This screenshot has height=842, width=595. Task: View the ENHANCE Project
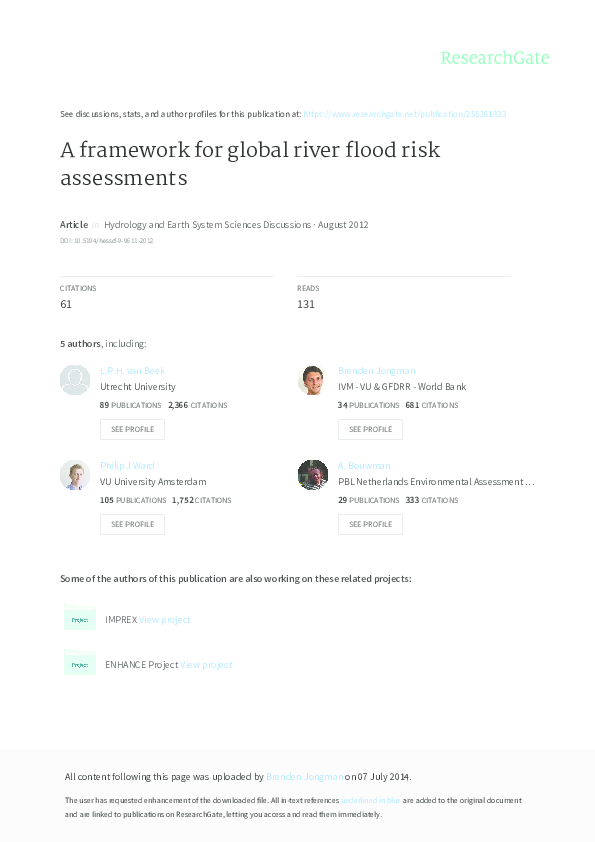pyautogui.click(x=206, y=664)
